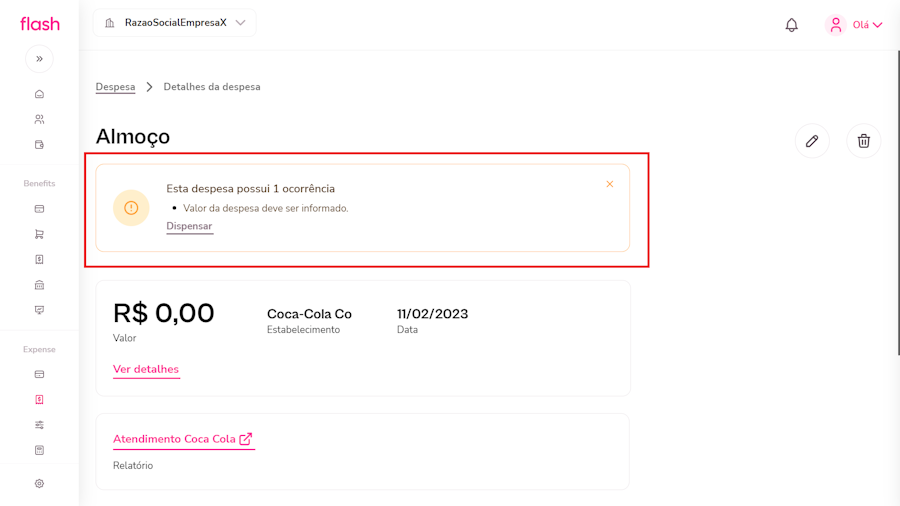Image resolution: width=900 pixels, height=506 pixels.
Task: Go to the Home icon in sidebar
Action: pos(39,94)
